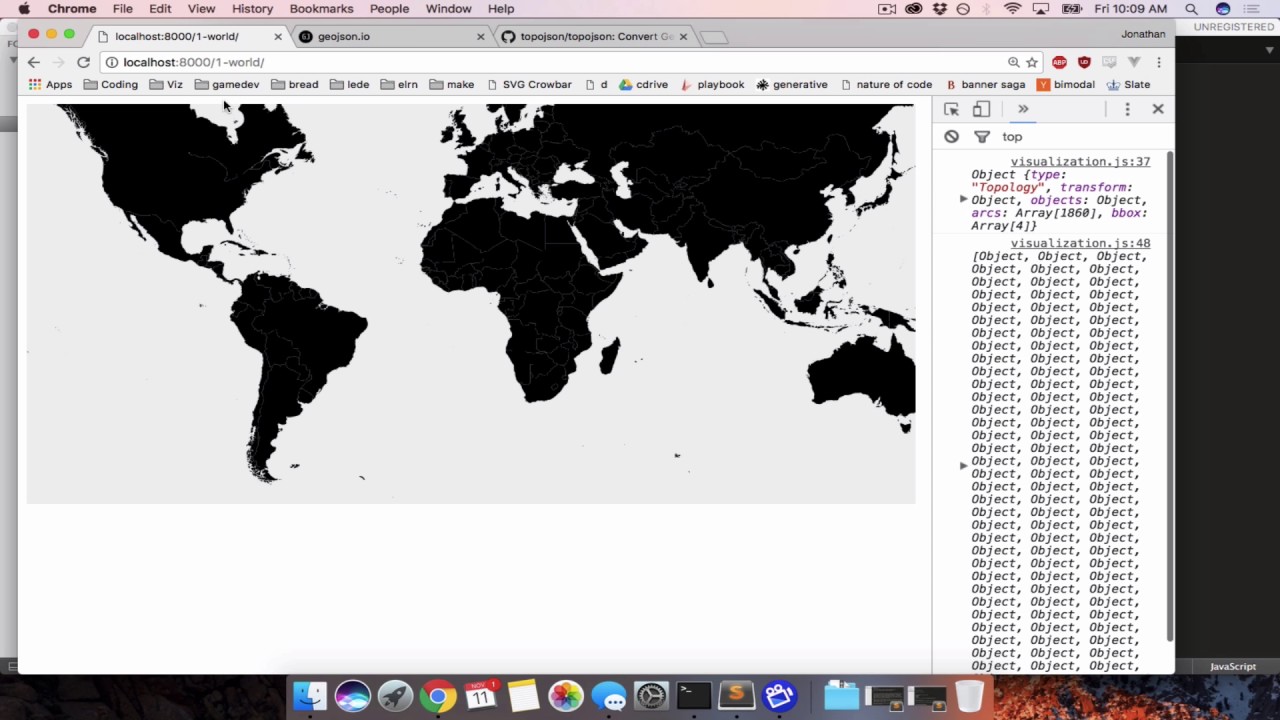Open the Adblock Plus extension icon
1280x720 pixels.
click(x=1059, y=62)
